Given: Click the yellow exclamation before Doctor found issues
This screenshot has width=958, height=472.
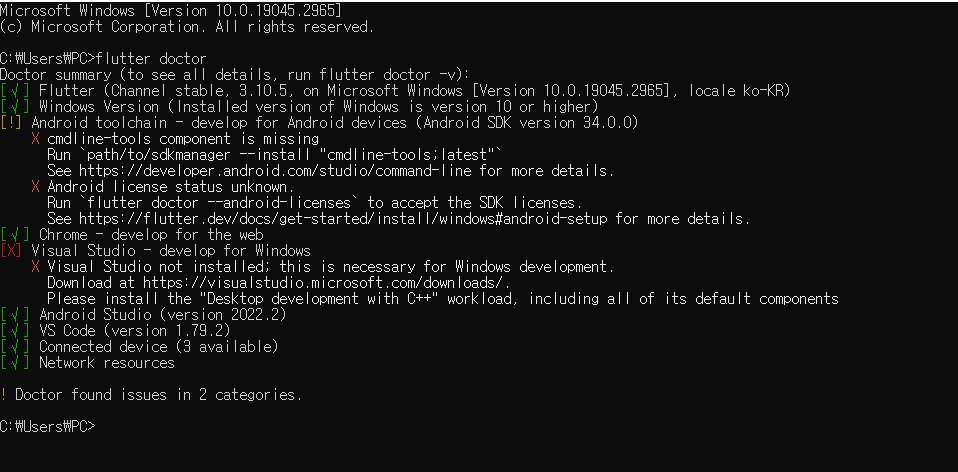Looking at the screenshot, I should click(4, 394).
